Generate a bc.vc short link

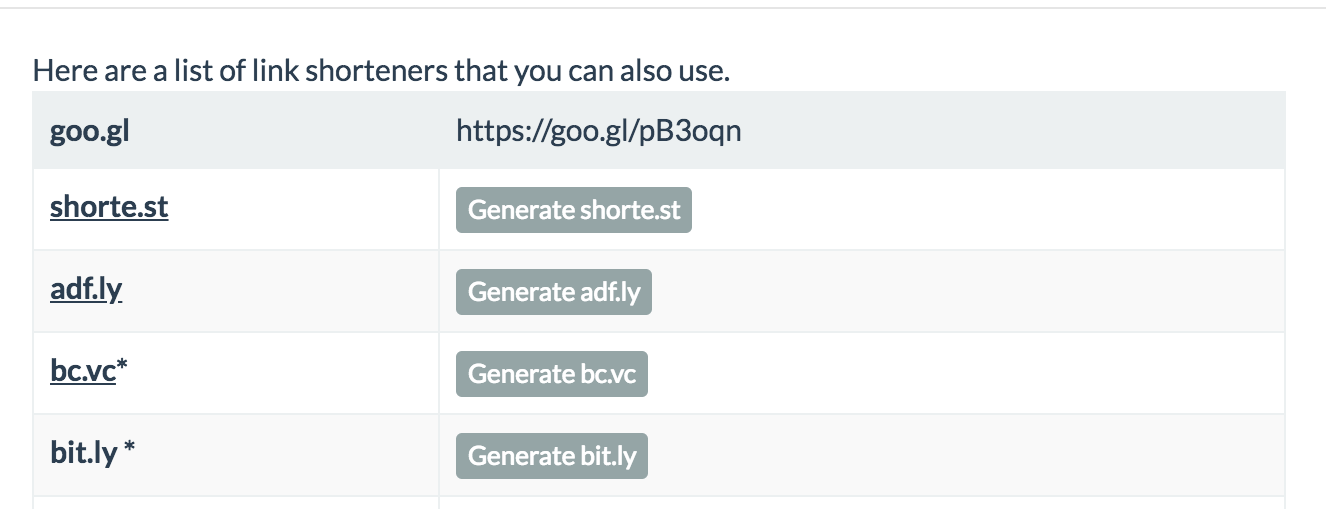tap(552, 374)
